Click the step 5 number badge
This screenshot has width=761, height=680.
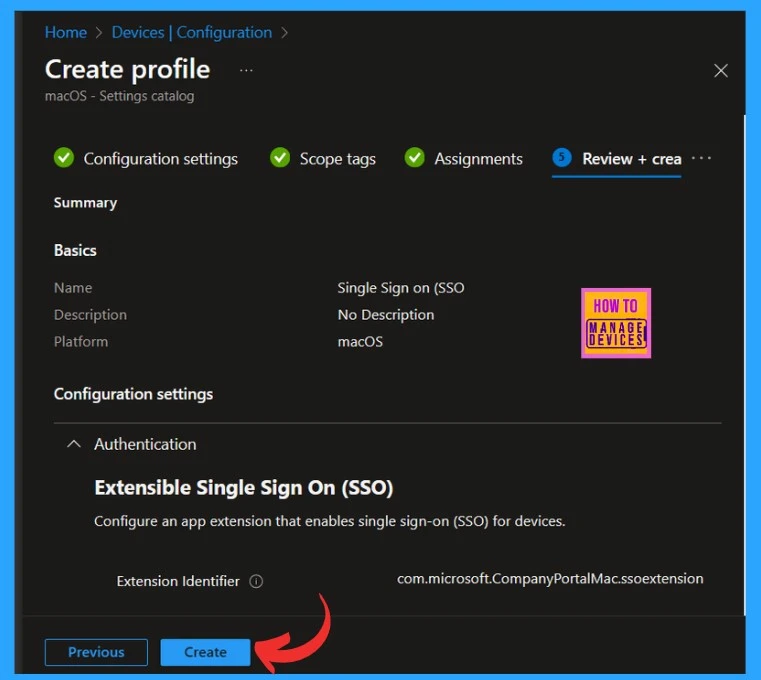(x=562, y=157)
